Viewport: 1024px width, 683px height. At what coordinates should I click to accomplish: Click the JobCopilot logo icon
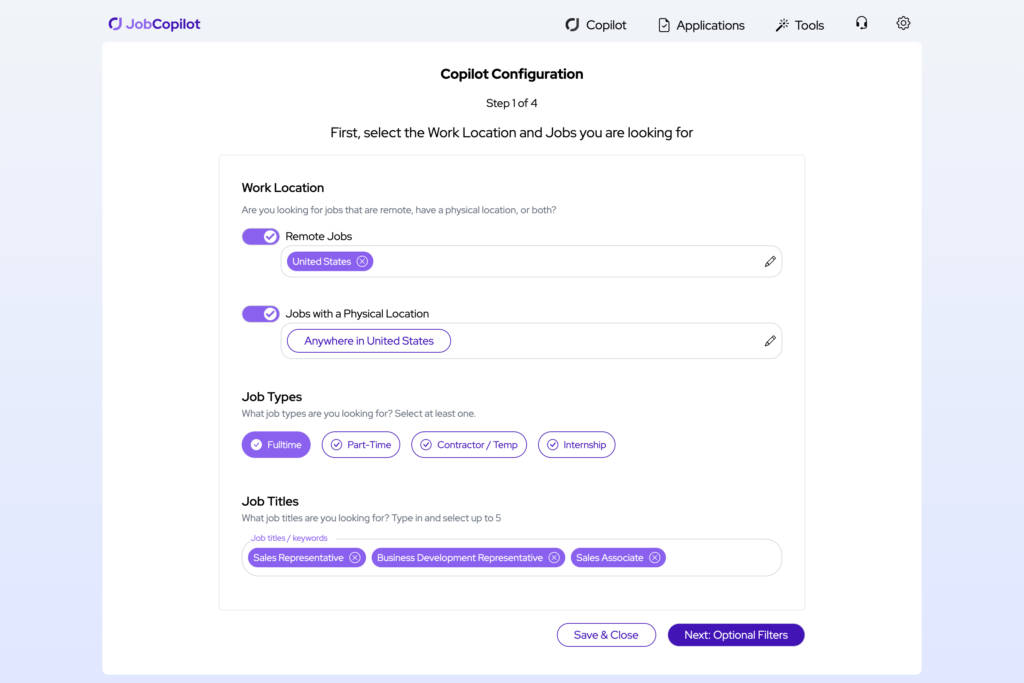point(115,24)
